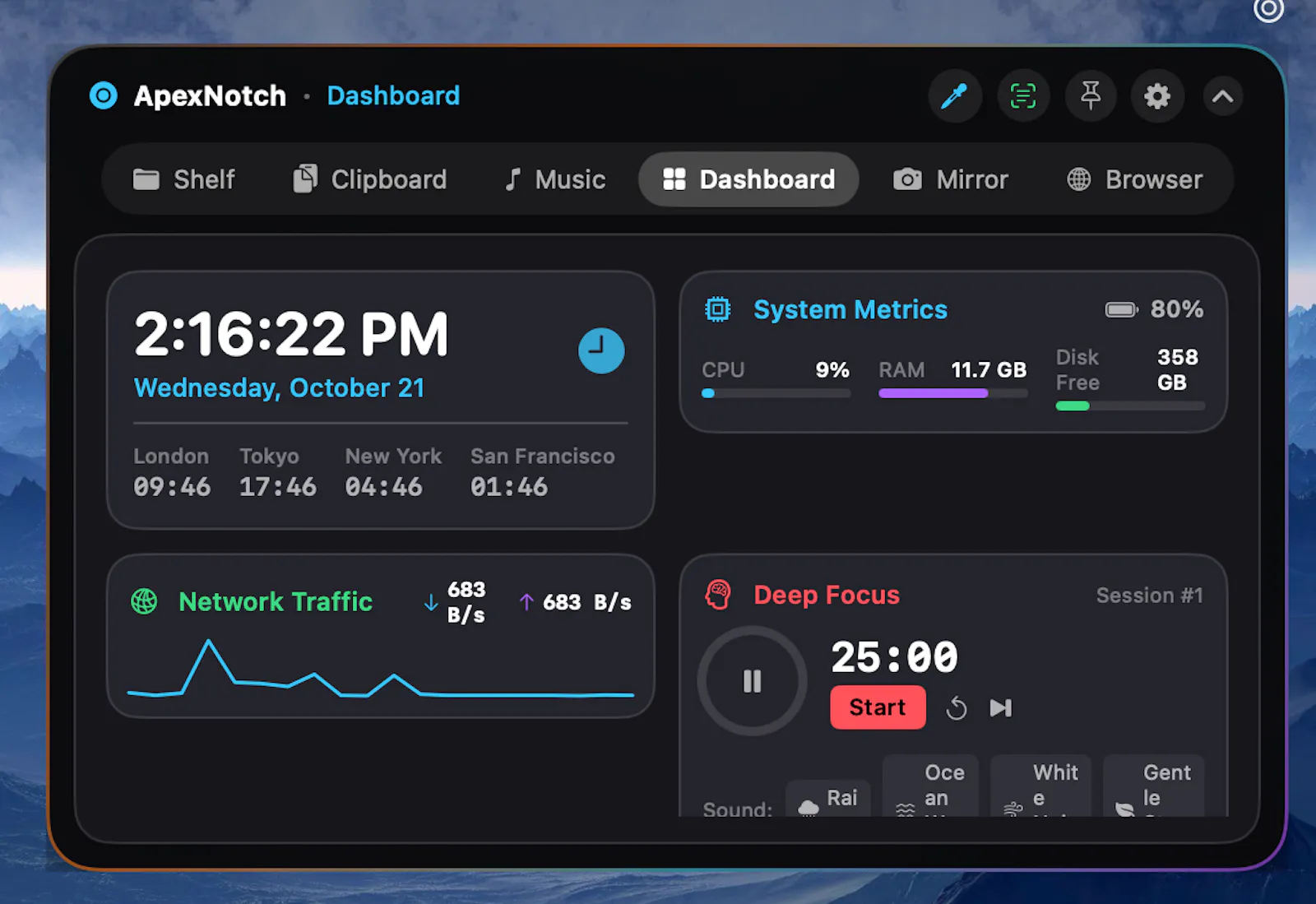Screen dimensions: 1316x904
Task: Click the London world clock
Action: (x=172, y=473)
